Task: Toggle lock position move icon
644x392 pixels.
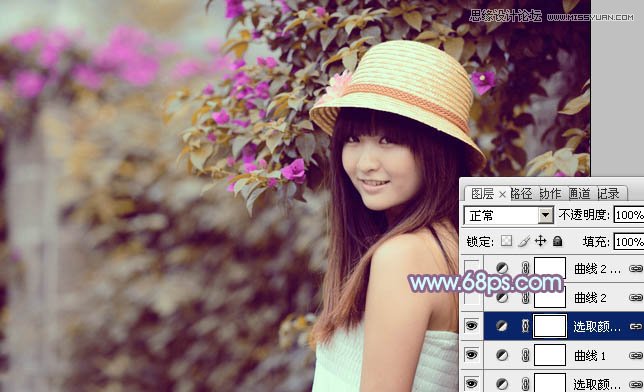Action: [540, 241]
